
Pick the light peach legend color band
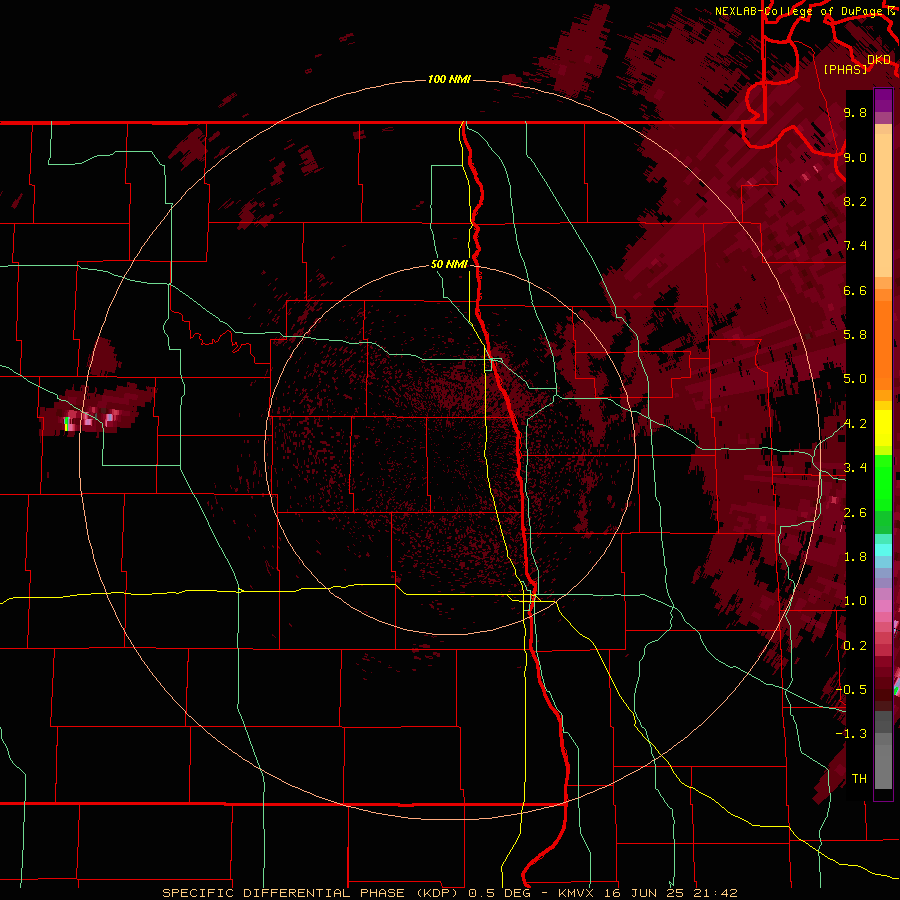tap(883, 207)
